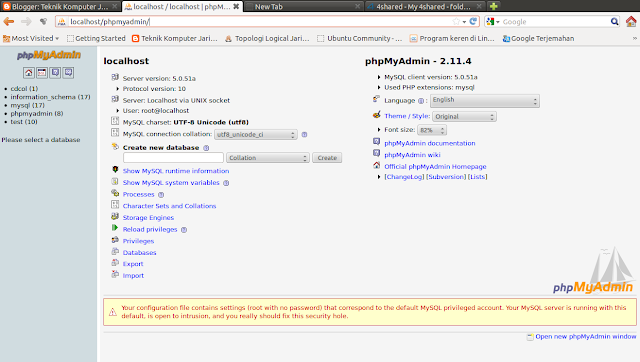Image resolution: width=640 pixels, height=362 pixels.
Task: Open Show MySQL system variables link
Action: pyautogui.click(x=171, y=183)
